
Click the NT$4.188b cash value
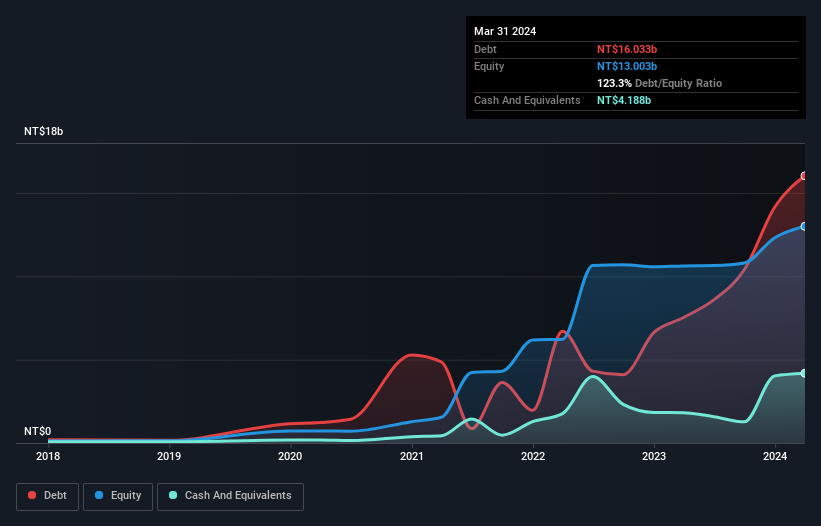pos(624,100)
